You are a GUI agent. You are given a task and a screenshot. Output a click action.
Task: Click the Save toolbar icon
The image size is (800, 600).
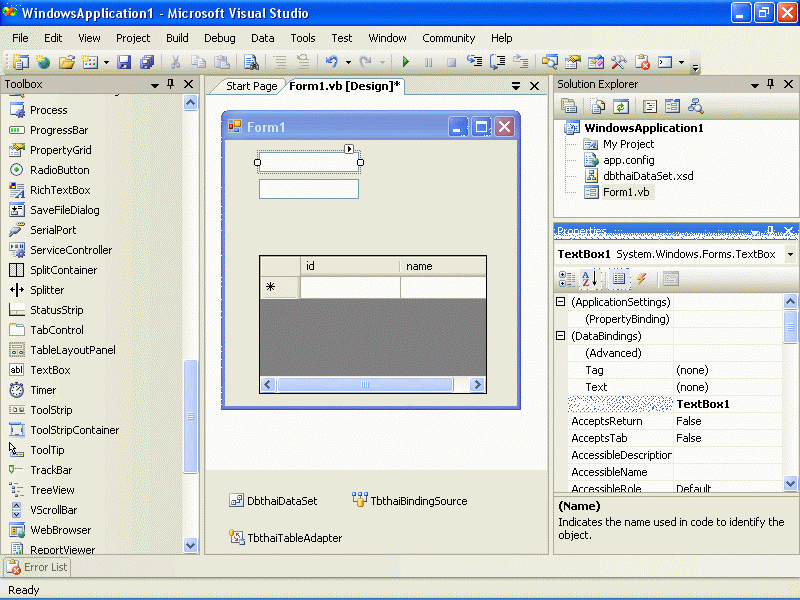pos(124,62)
